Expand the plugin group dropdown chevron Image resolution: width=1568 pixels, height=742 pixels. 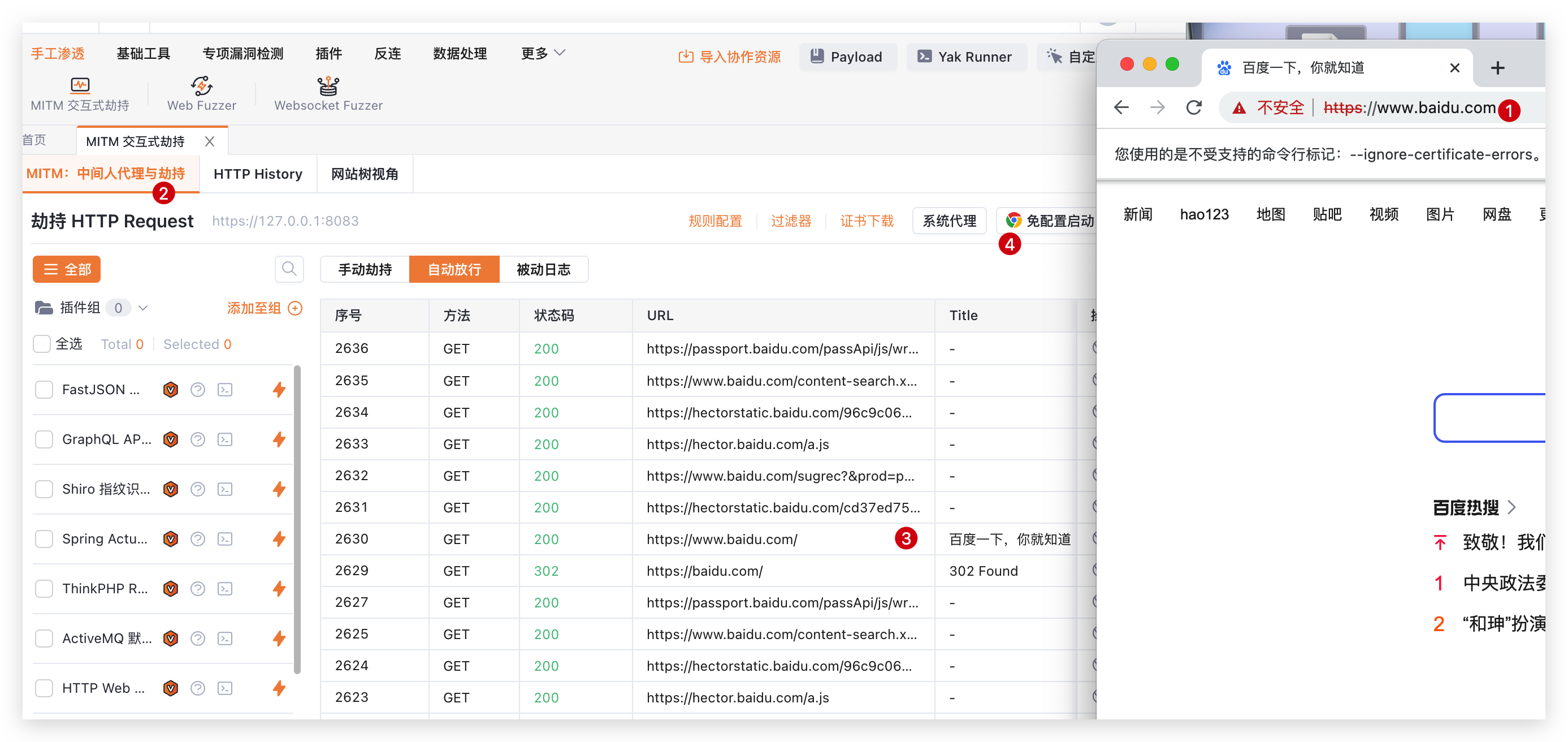[143, 308]
